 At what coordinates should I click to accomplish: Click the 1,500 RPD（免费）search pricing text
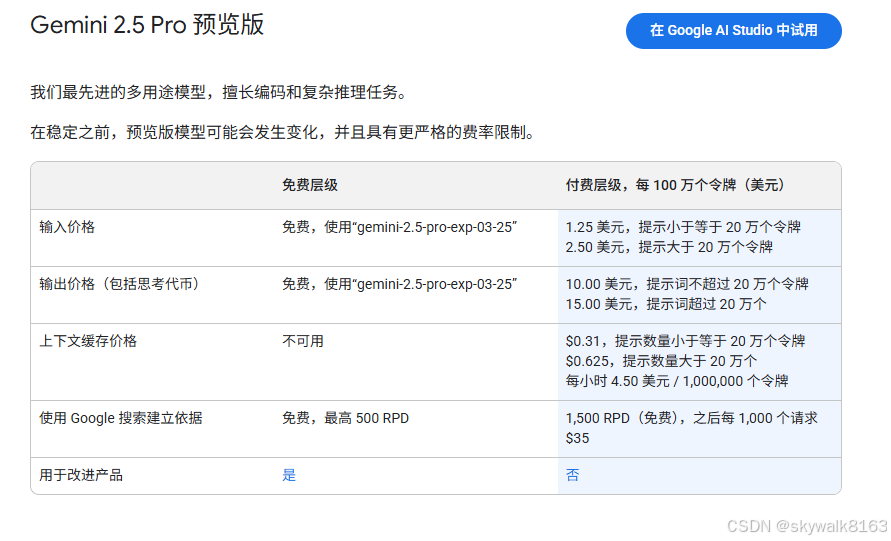point(692,418)
